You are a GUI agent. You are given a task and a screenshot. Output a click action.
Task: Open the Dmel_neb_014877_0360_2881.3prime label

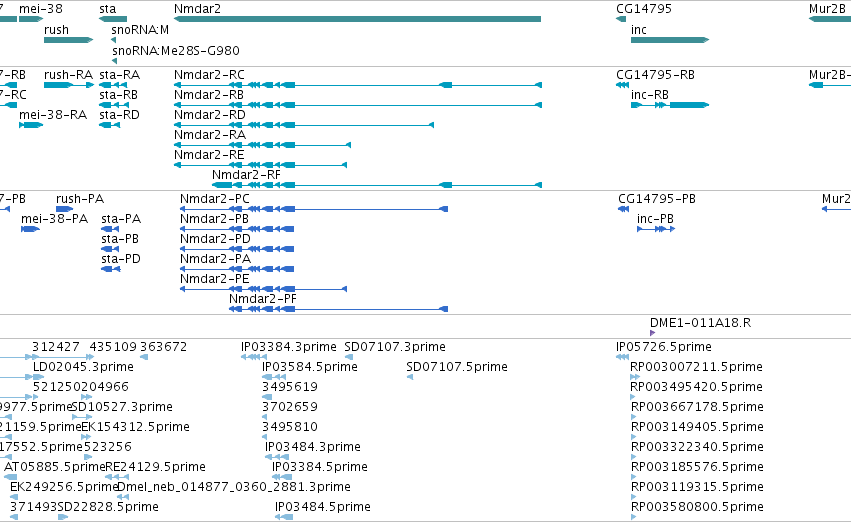(234, 487)
